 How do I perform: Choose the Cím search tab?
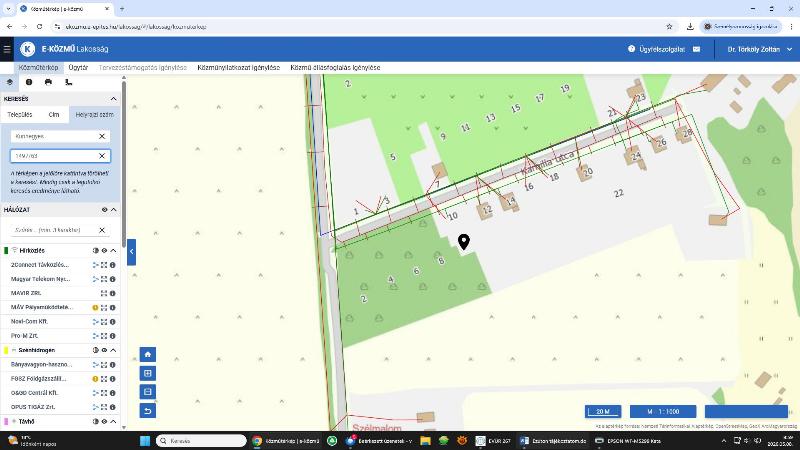[x=54, y=115]
